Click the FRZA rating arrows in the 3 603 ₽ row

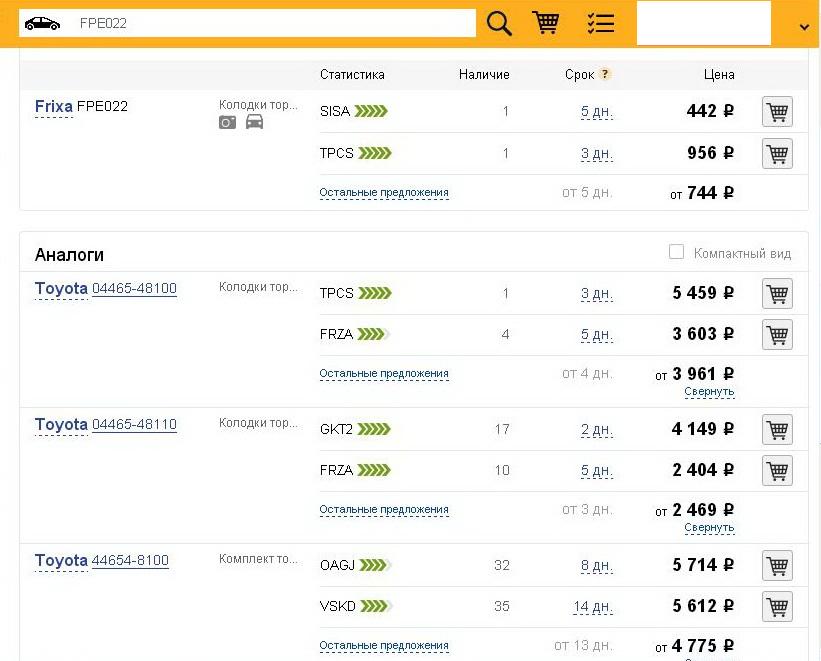coord(374,334)
